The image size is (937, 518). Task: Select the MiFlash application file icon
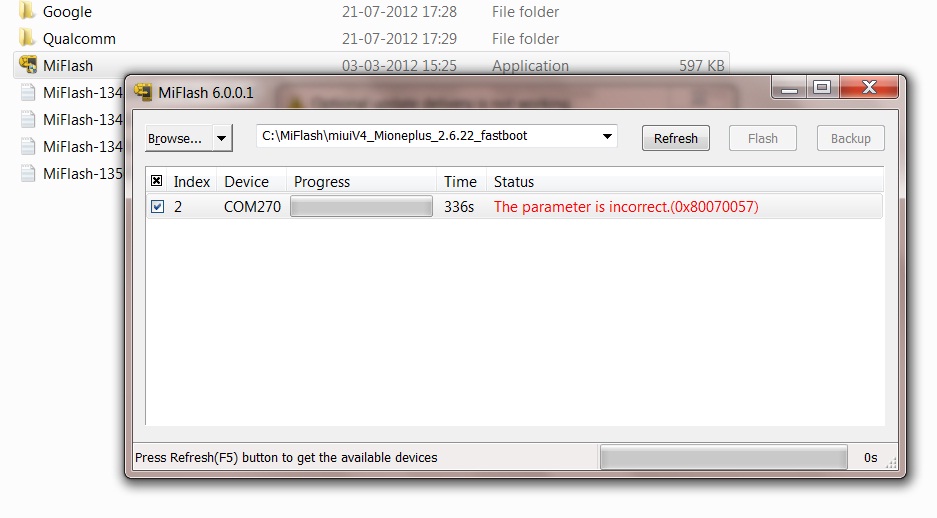click(x=27, y=65)
